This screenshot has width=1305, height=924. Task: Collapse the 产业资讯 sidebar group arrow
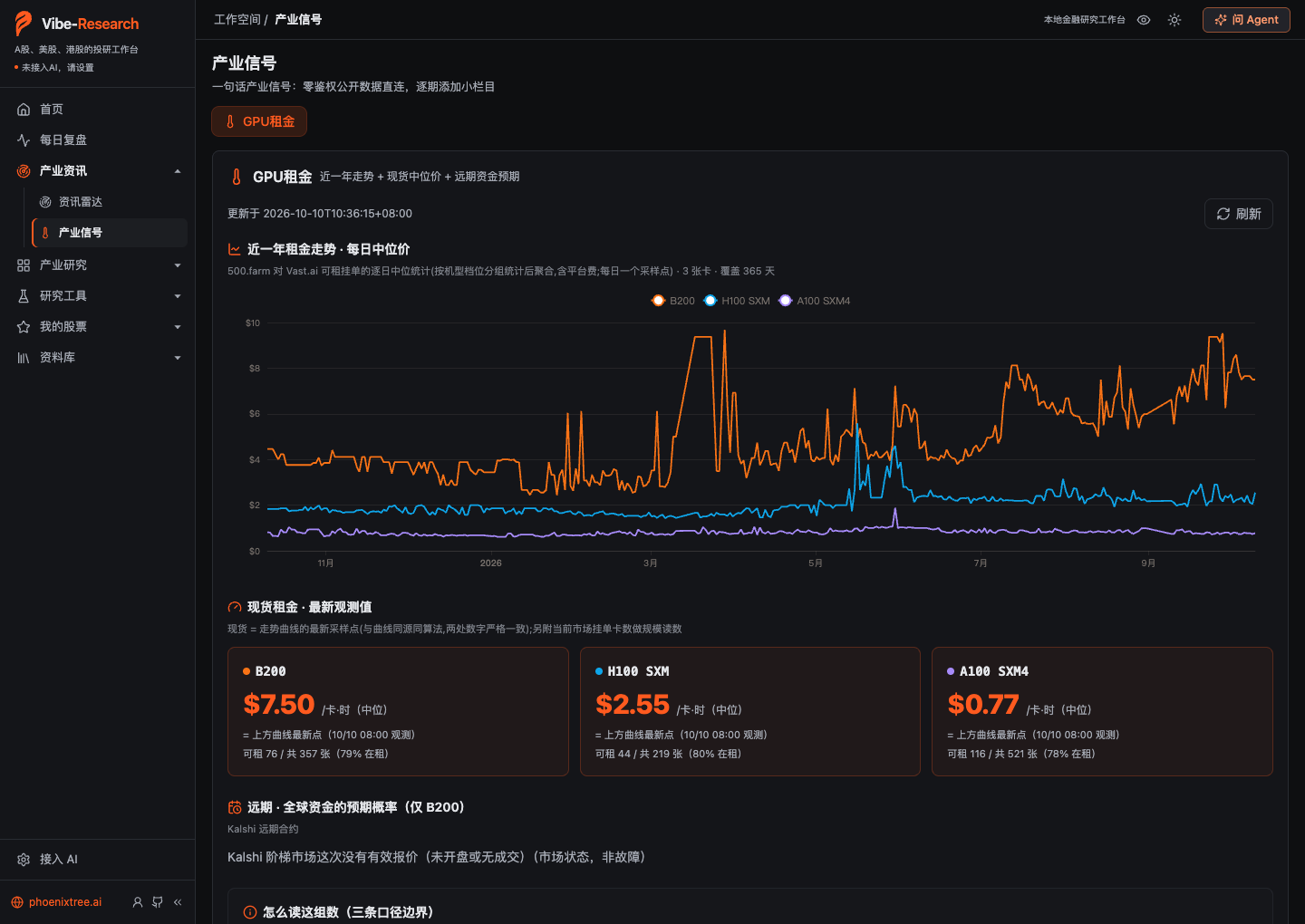pyautogui.click(x=178, y=171)
